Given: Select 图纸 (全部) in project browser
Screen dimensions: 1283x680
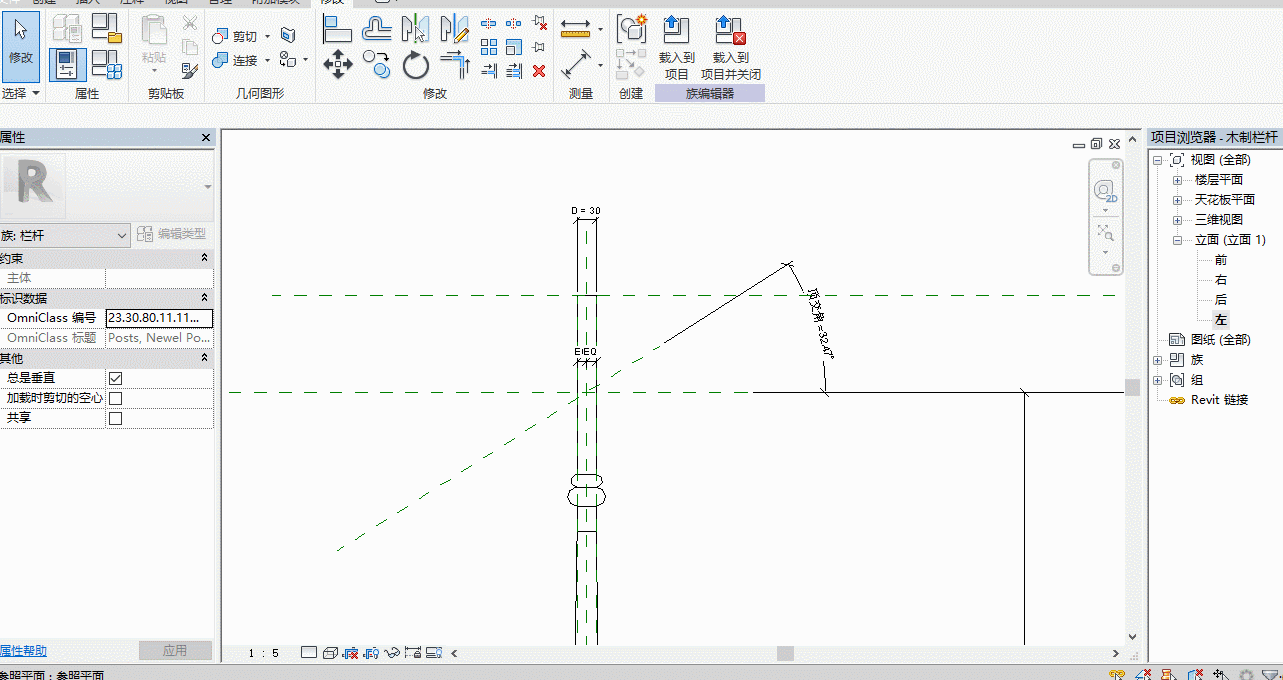Looking at the screenshot, I should 1220,340.
